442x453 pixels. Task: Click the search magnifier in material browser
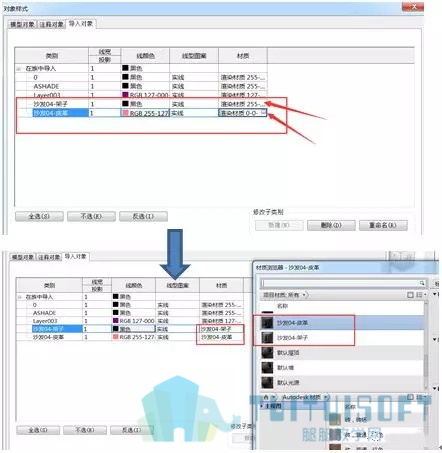[422, 283]
